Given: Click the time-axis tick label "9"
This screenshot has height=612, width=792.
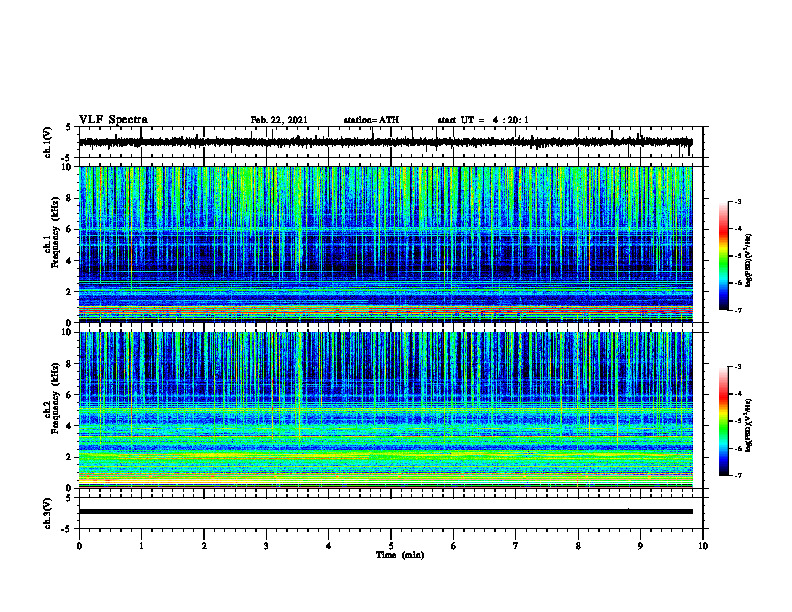Looking at the screenshot, I should pos(640,546).
